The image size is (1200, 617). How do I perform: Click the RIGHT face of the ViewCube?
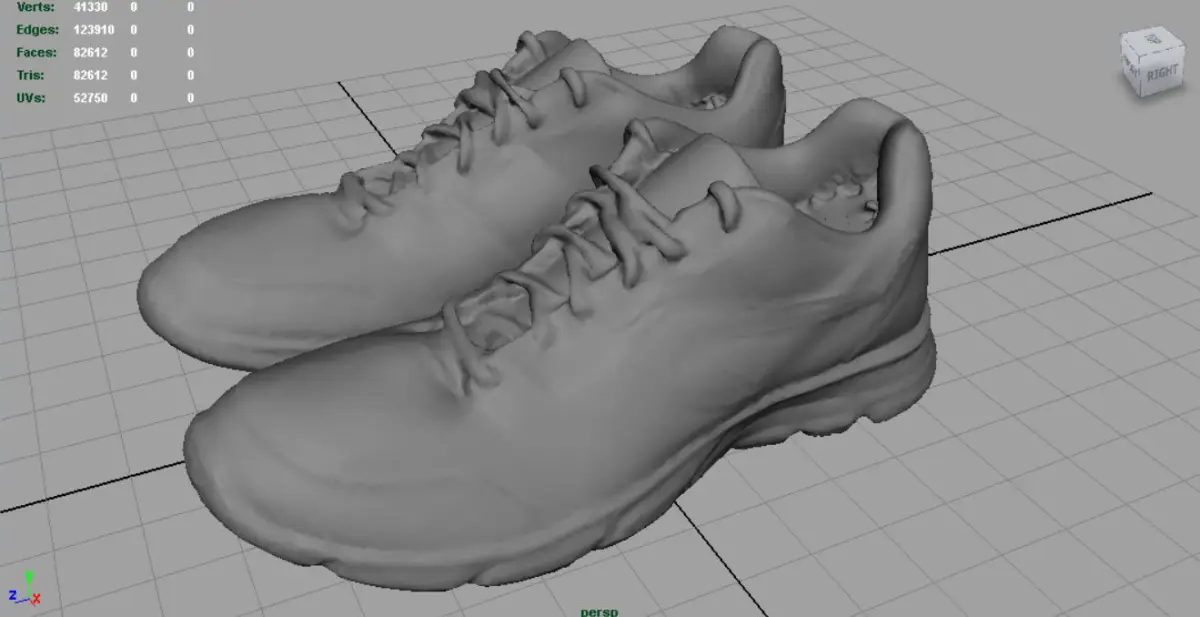1161,73
